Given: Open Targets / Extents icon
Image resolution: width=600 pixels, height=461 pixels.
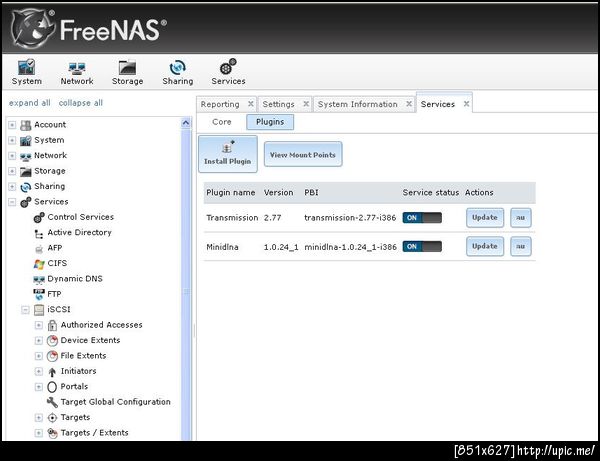Looking at the screenshot, I should (x=52, y=433).
